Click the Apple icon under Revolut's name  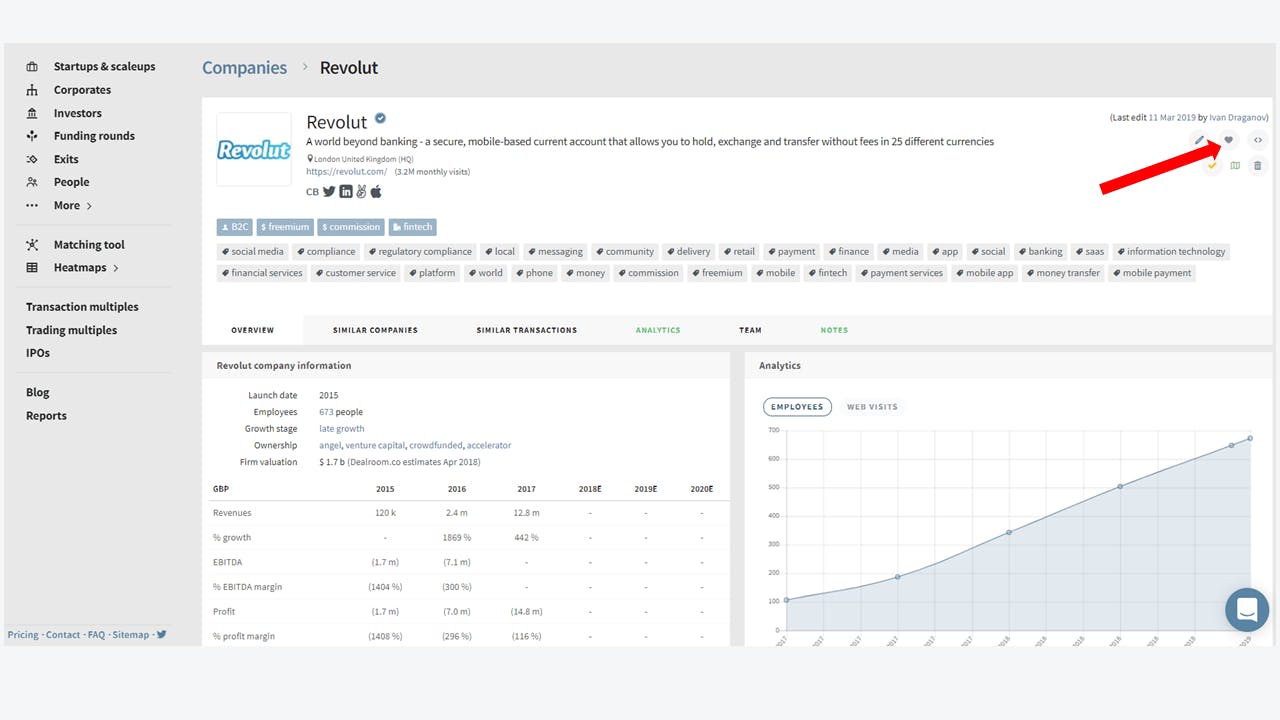[376, 191]
